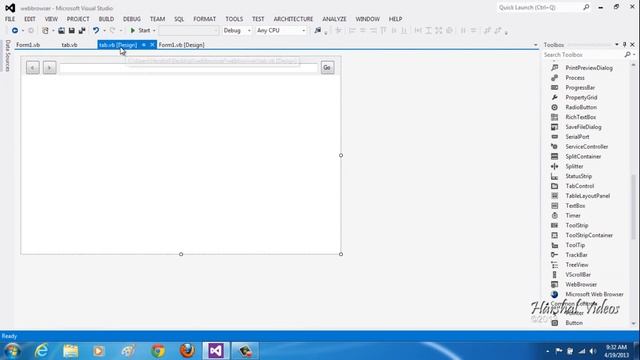Open the Undo history dropdown arrow
This screenshot has height=360, width=640.
[x=104, y=31]
